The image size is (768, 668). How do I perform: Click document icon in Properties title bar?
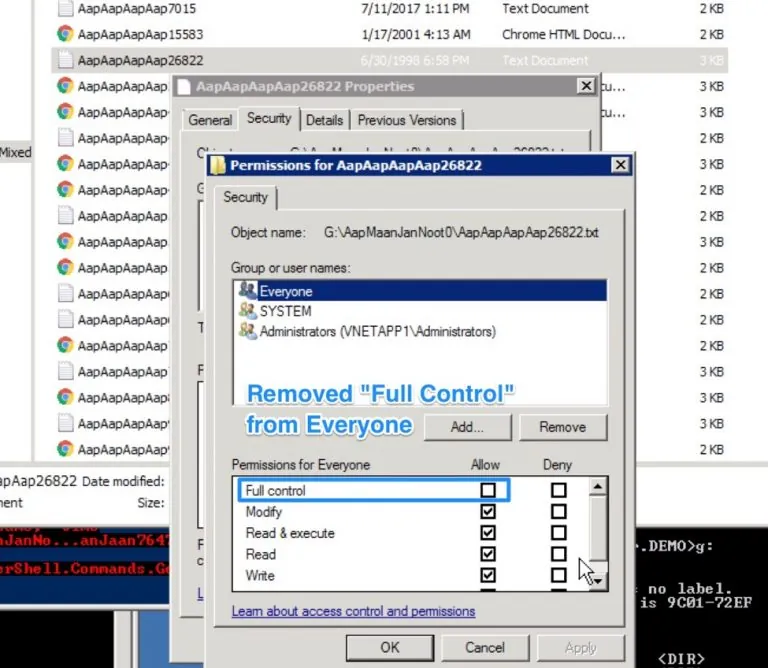point(183,87)
